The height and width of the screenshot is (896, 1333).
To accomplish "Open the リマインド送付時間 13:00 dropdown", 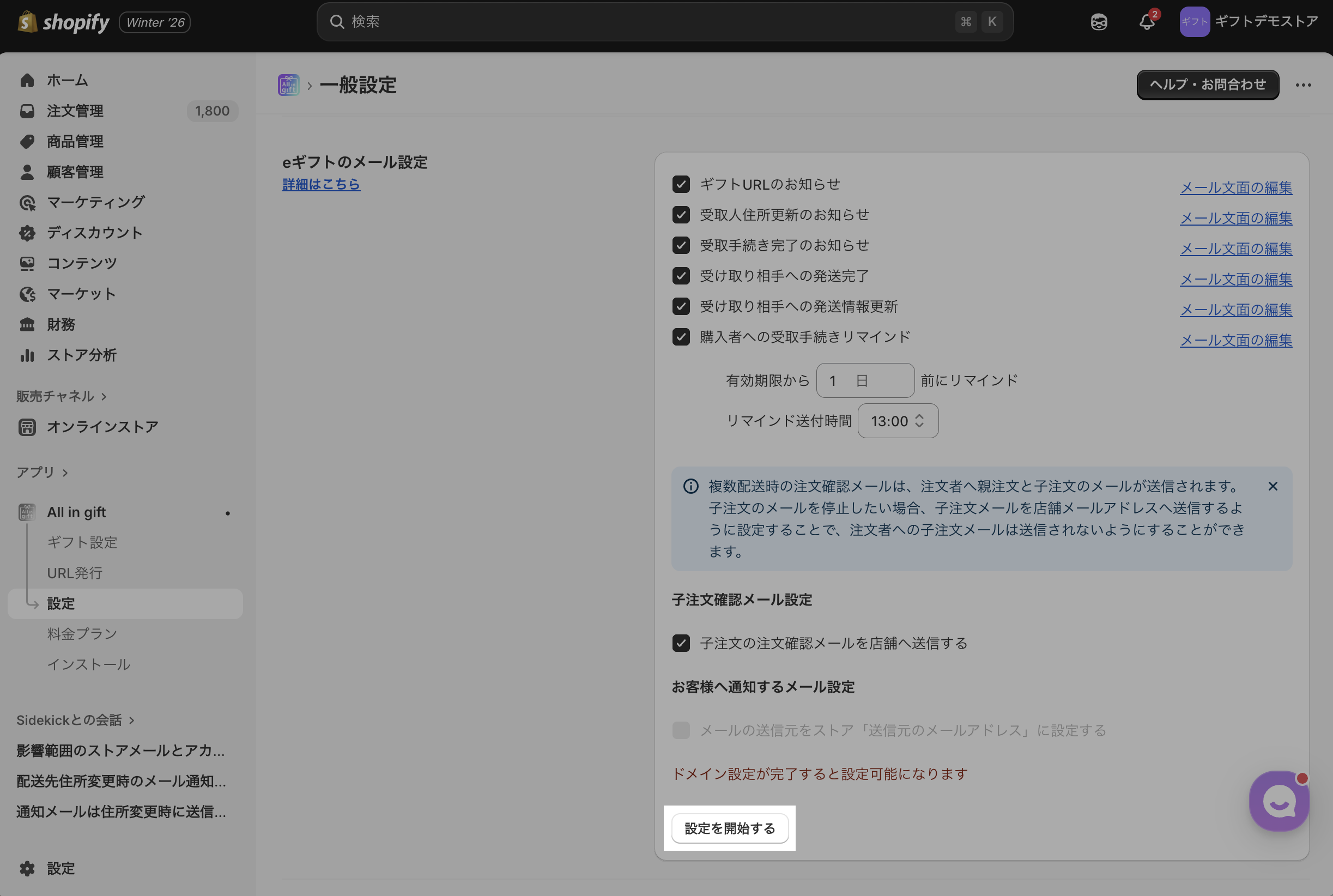I will tap(898, 421).
